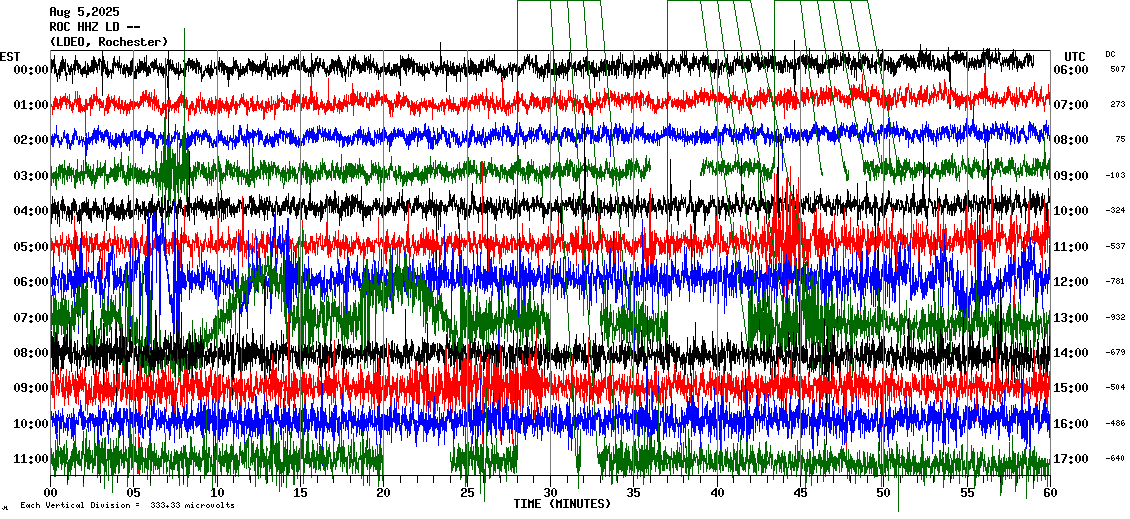The width and height of the screenshot is (1130, 519).
Task: Click the 30 minute x-axis tick label
Action: (550, 494)
